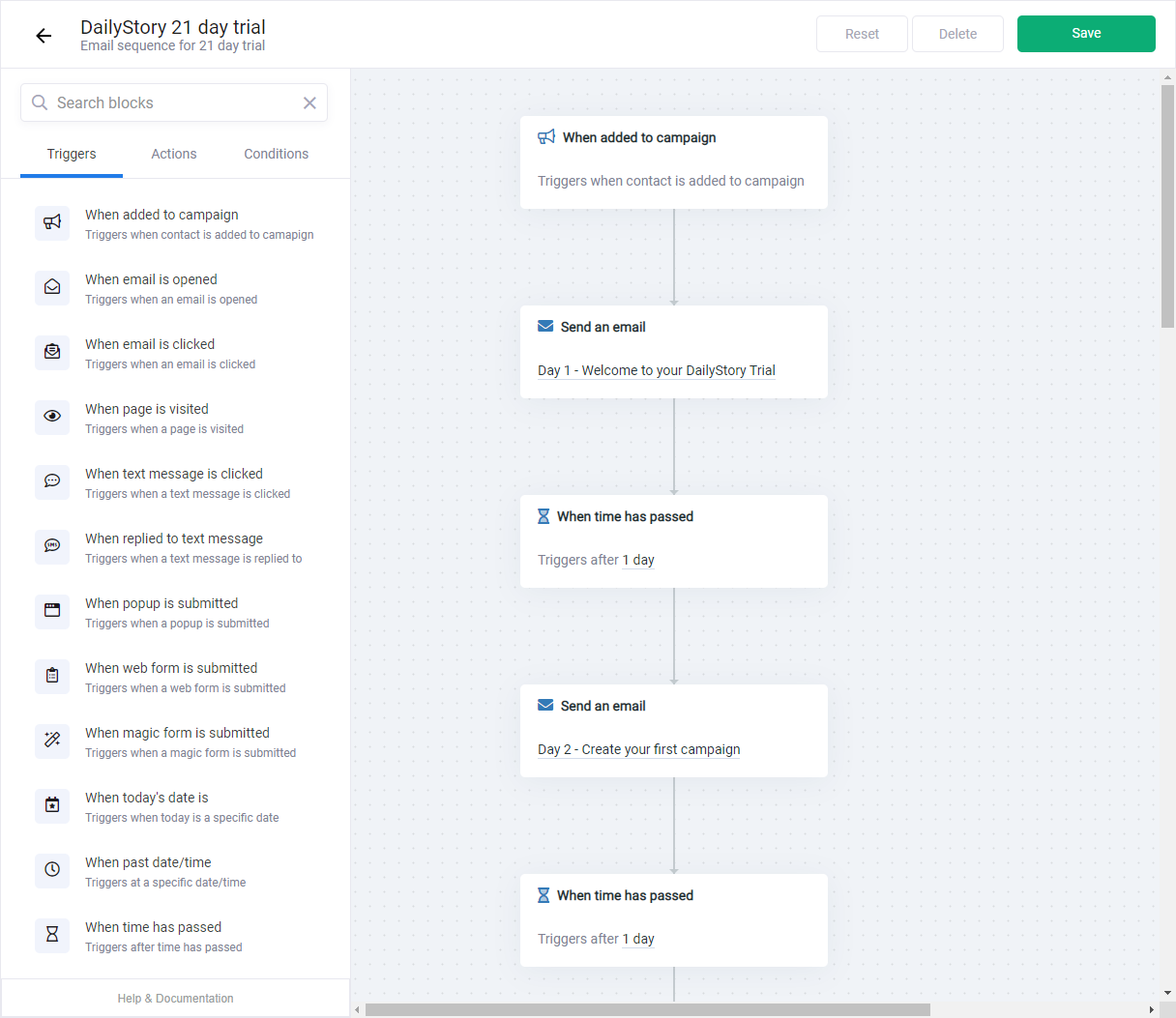Save the campaign workflow

[1086, 34]
